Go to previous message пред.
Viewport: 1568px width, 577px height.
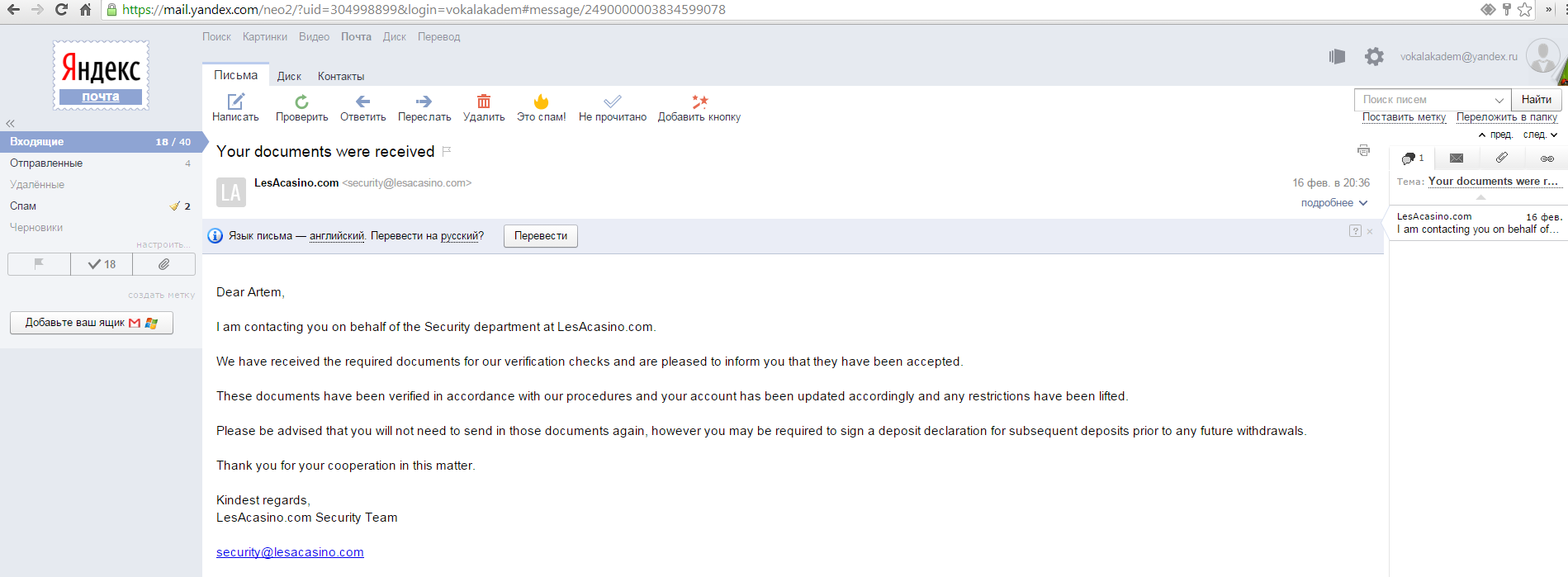pyautogui.click(x=1495, y=135)
